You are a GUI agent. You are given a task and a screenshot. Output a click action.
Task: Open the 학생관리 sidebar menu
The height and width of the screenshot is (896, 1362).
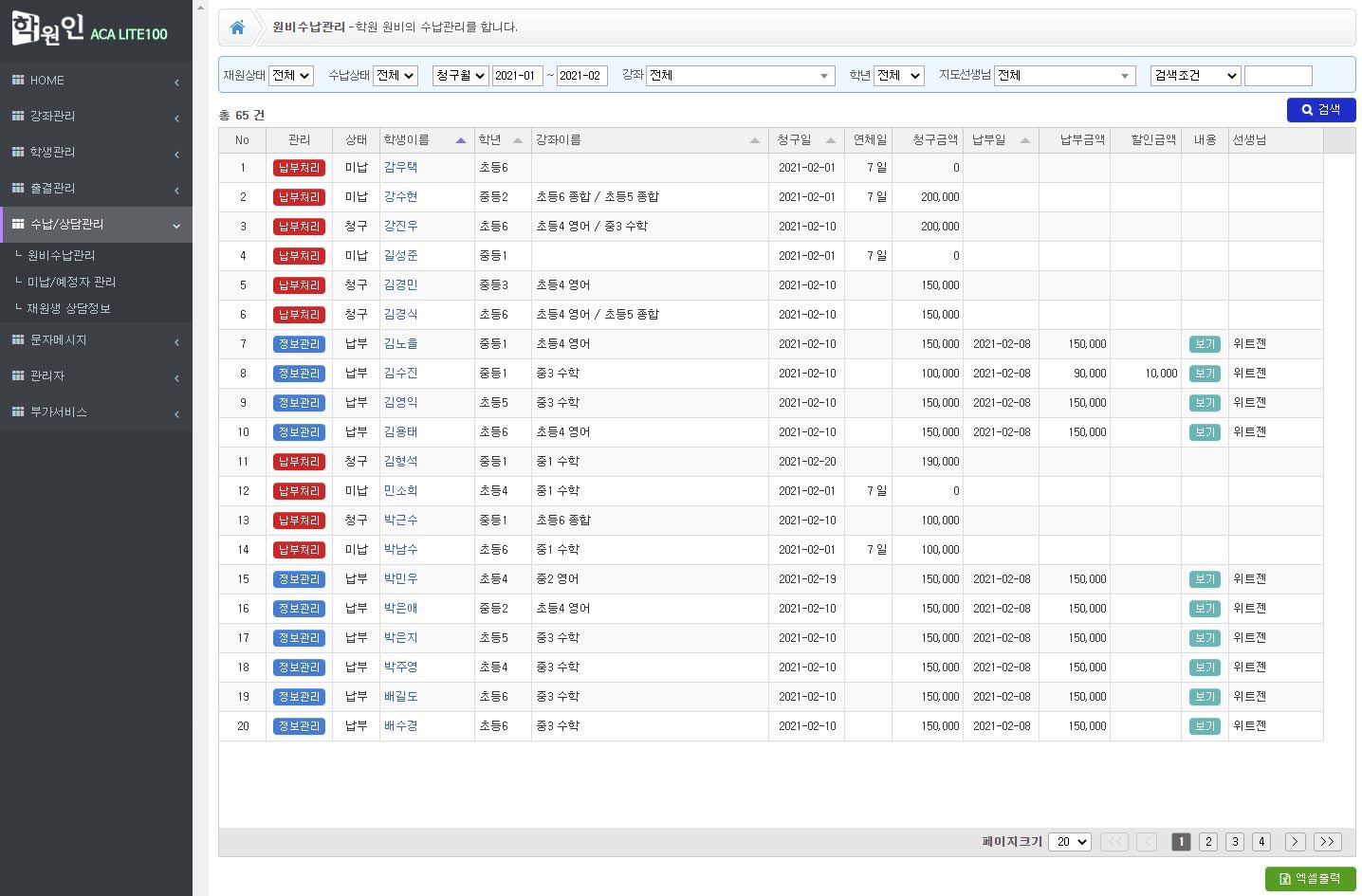click(96, 152)
